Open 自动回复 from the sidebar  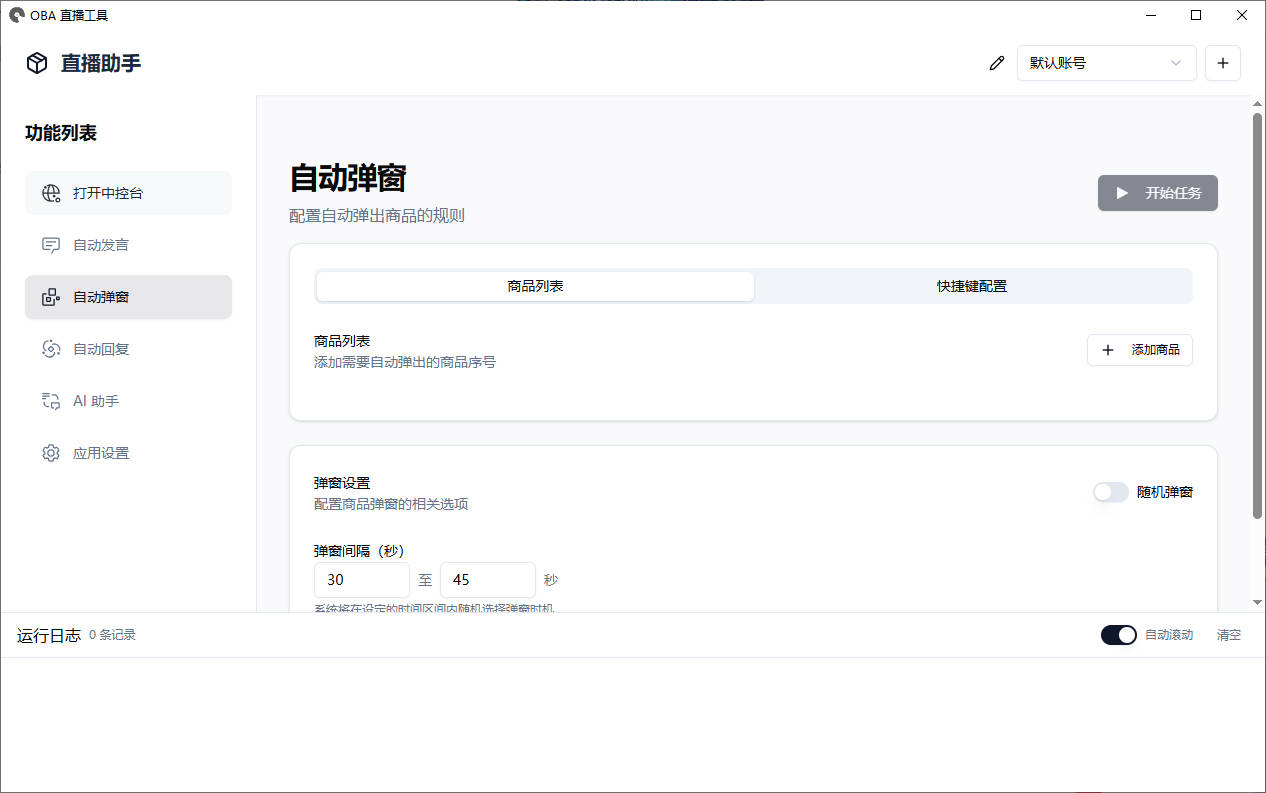click(x=128, y=349)
